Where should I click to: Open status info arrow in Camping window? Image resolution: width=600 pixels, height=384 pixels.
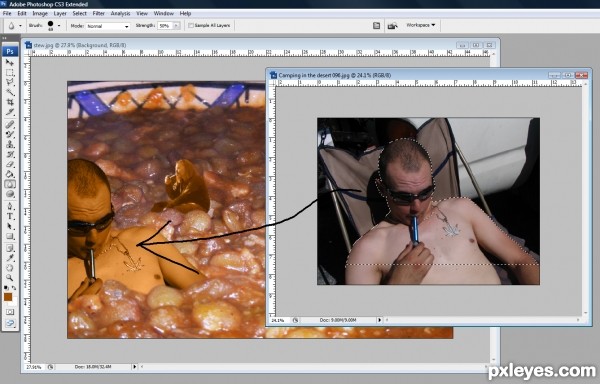pyautogui.click(x=379, y=320)
